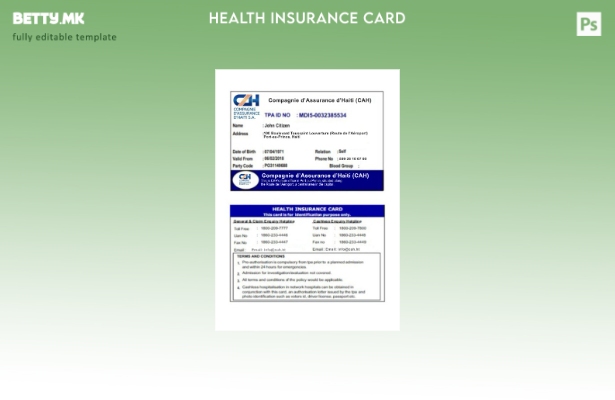Click the BETTY.MK logo

coord(48,18)
